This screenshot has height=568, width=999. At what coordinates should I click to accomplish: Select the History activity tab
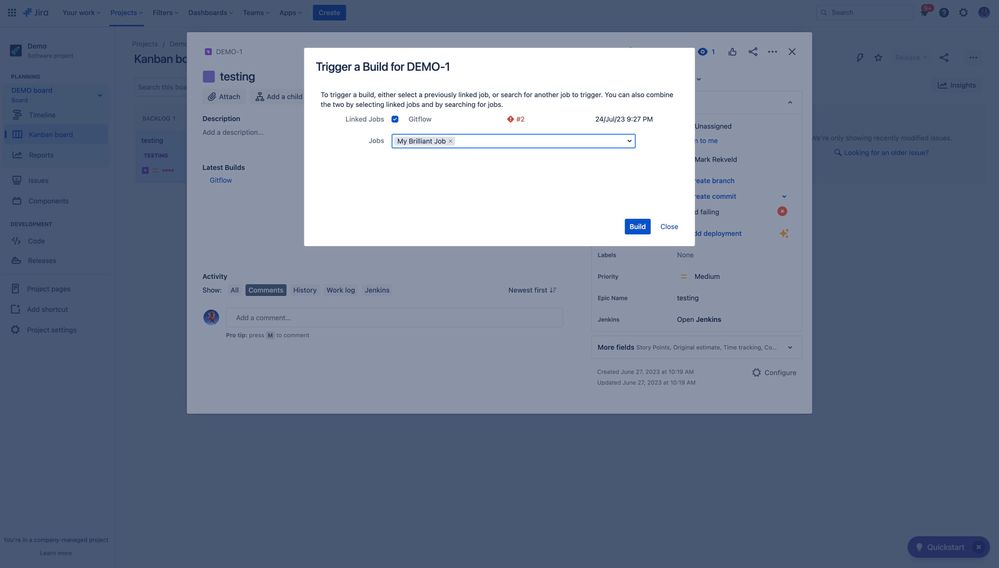pyautogui.click(x=305, y=290)
